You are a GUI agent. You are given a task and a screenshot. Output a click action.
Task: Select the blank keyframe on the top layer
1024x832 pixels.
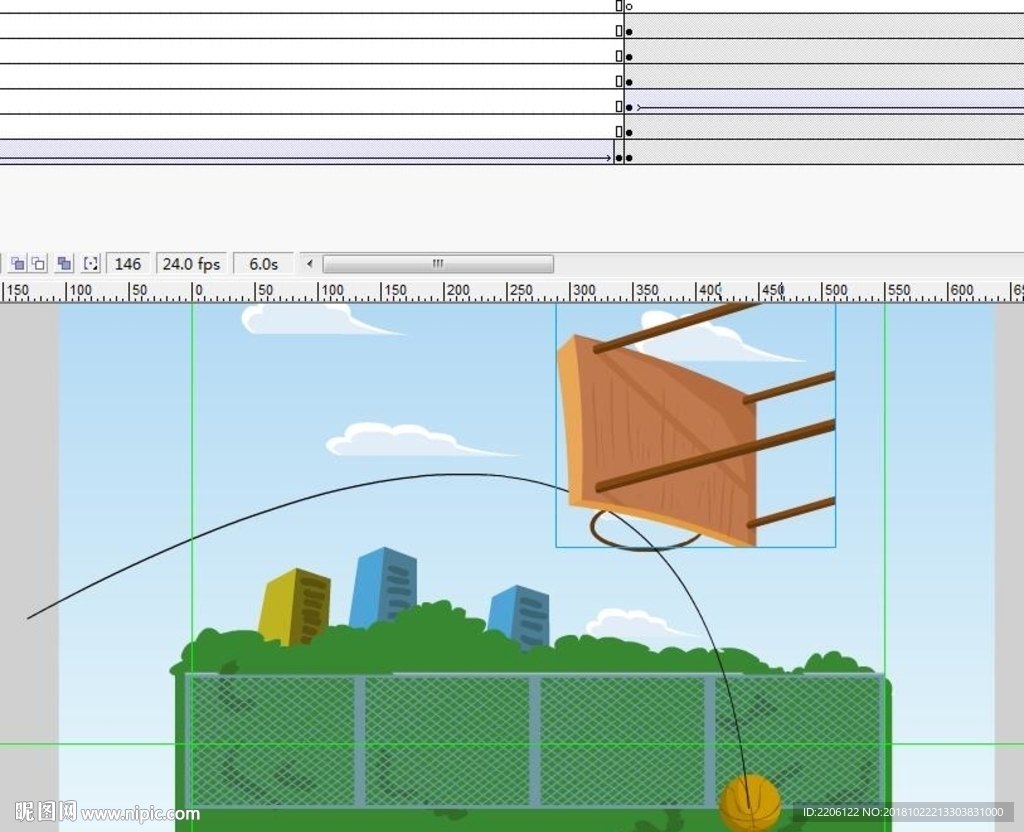pyautogui.click(x=629, y=7)
